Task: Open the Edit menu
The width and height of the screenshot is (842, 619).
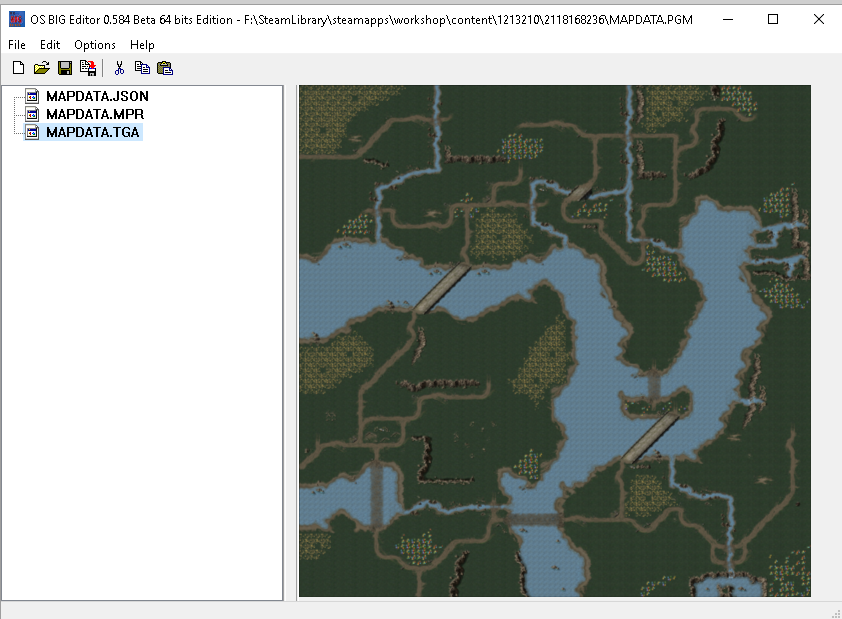Action: [50, 45]
